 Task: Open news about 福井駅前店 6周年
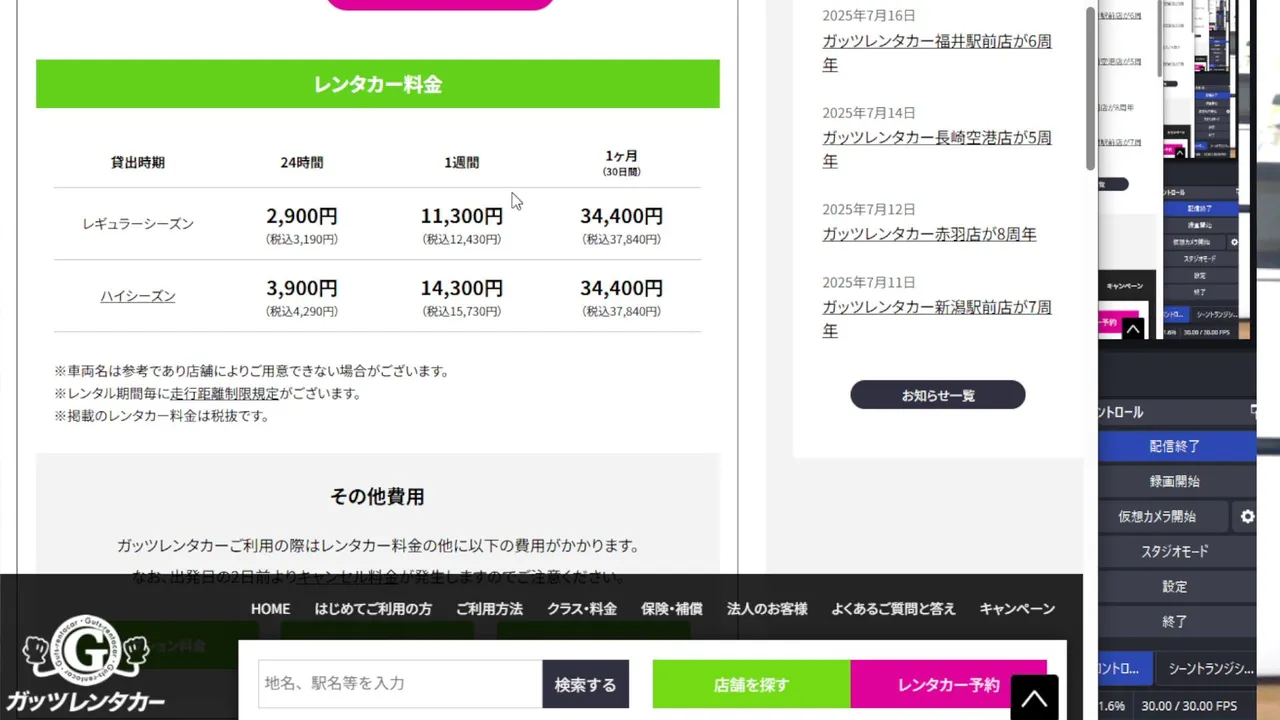937,53
